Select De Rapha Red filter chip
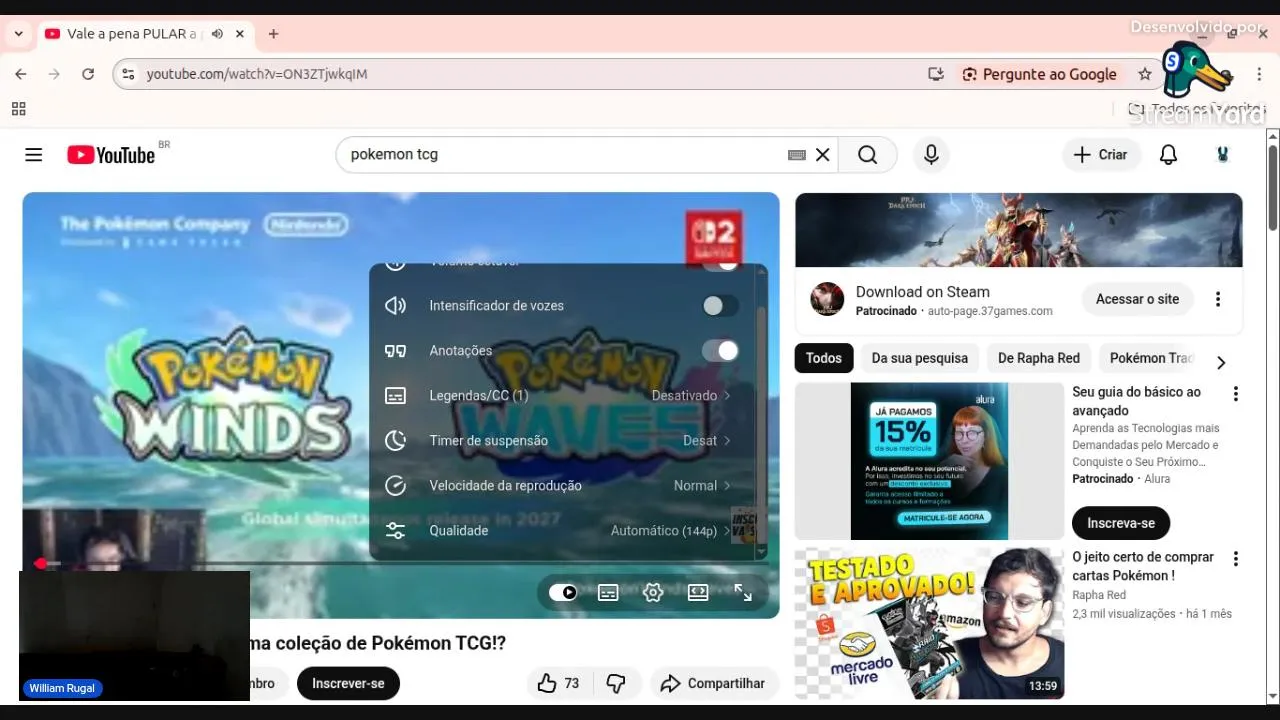The width and height of the screenshot is (1280, 720). tap(1039, 358)
